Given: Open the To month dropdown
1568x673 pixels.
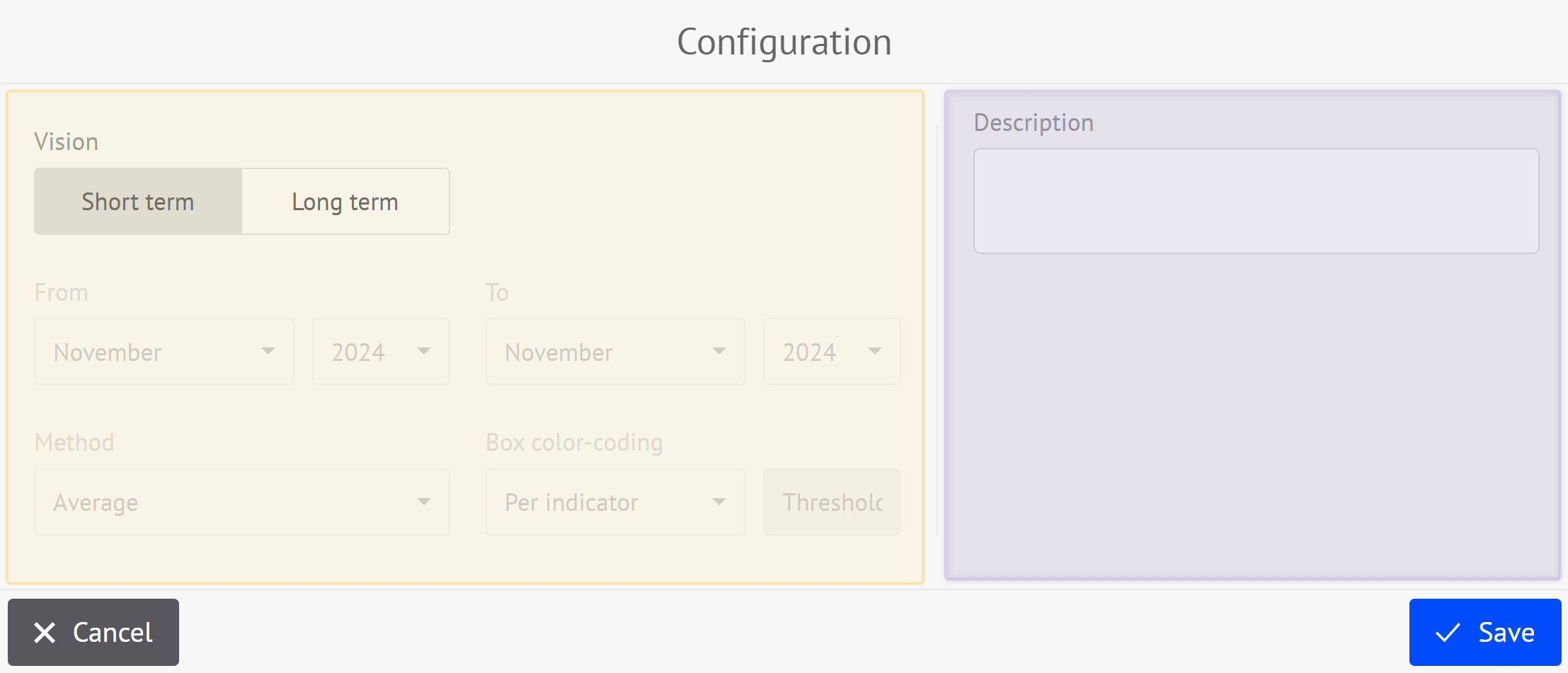Looking at the screenshot, I should pyautogui.click(x=614, y=352).
